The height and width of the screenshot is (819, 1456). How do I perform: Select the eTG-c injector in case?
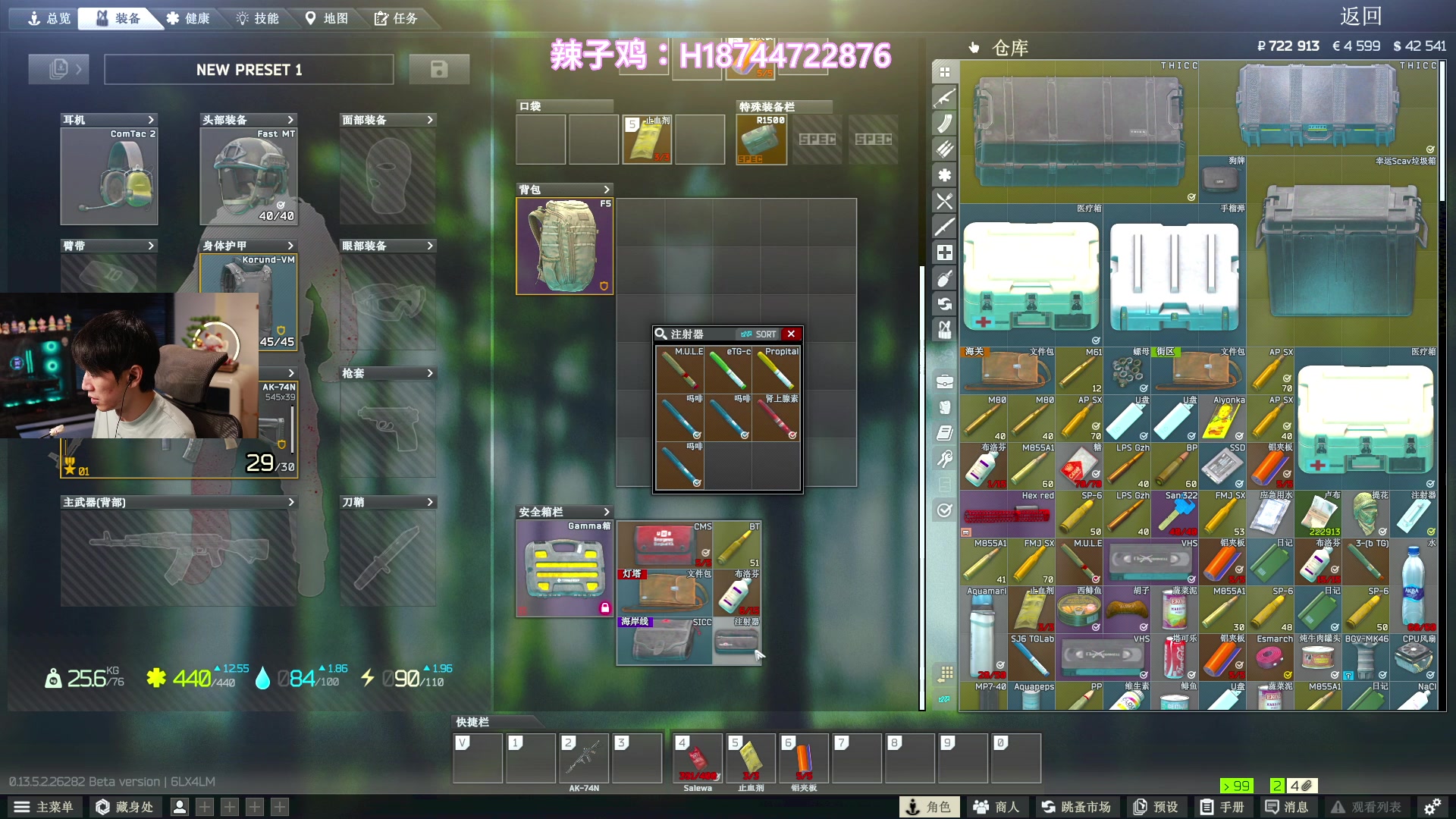[728, 369]
